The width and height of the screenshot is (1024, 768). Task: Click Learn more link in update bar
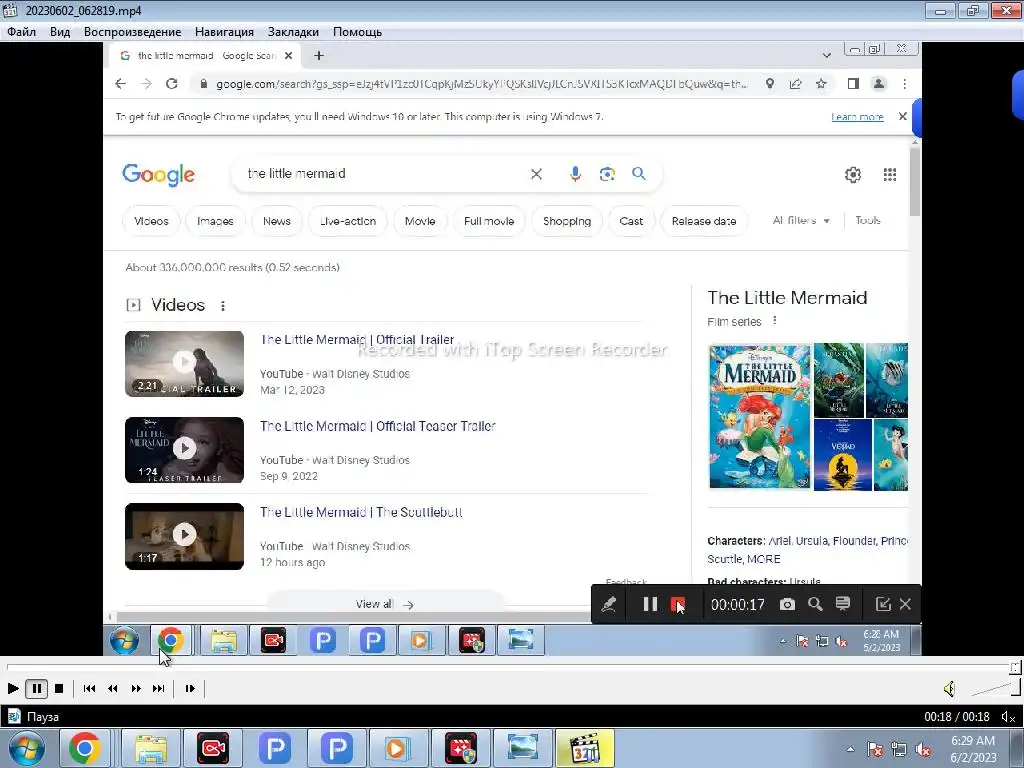pyautogui.click(x=857, y=117)
